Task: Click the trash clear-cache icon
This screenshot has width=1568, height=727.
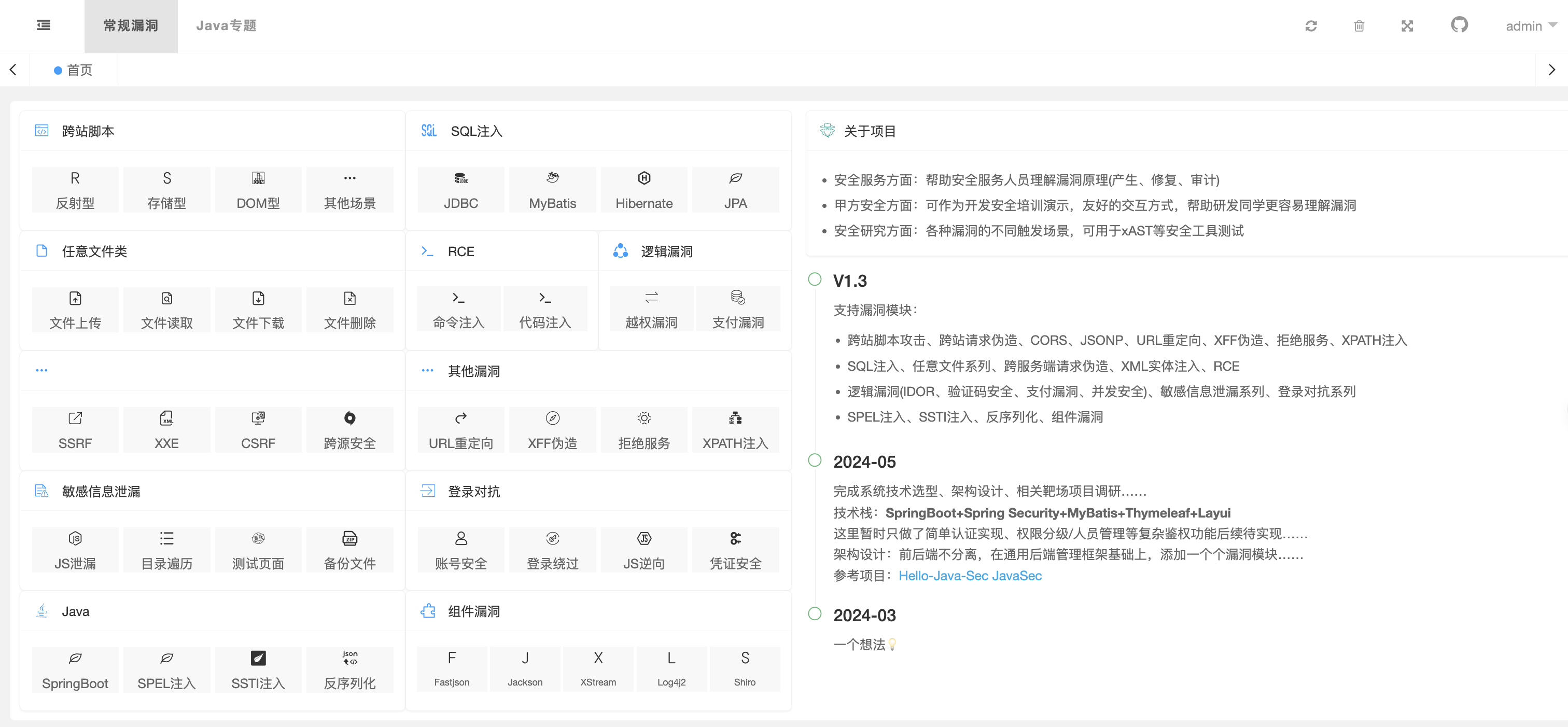Action: (1359, 25)
